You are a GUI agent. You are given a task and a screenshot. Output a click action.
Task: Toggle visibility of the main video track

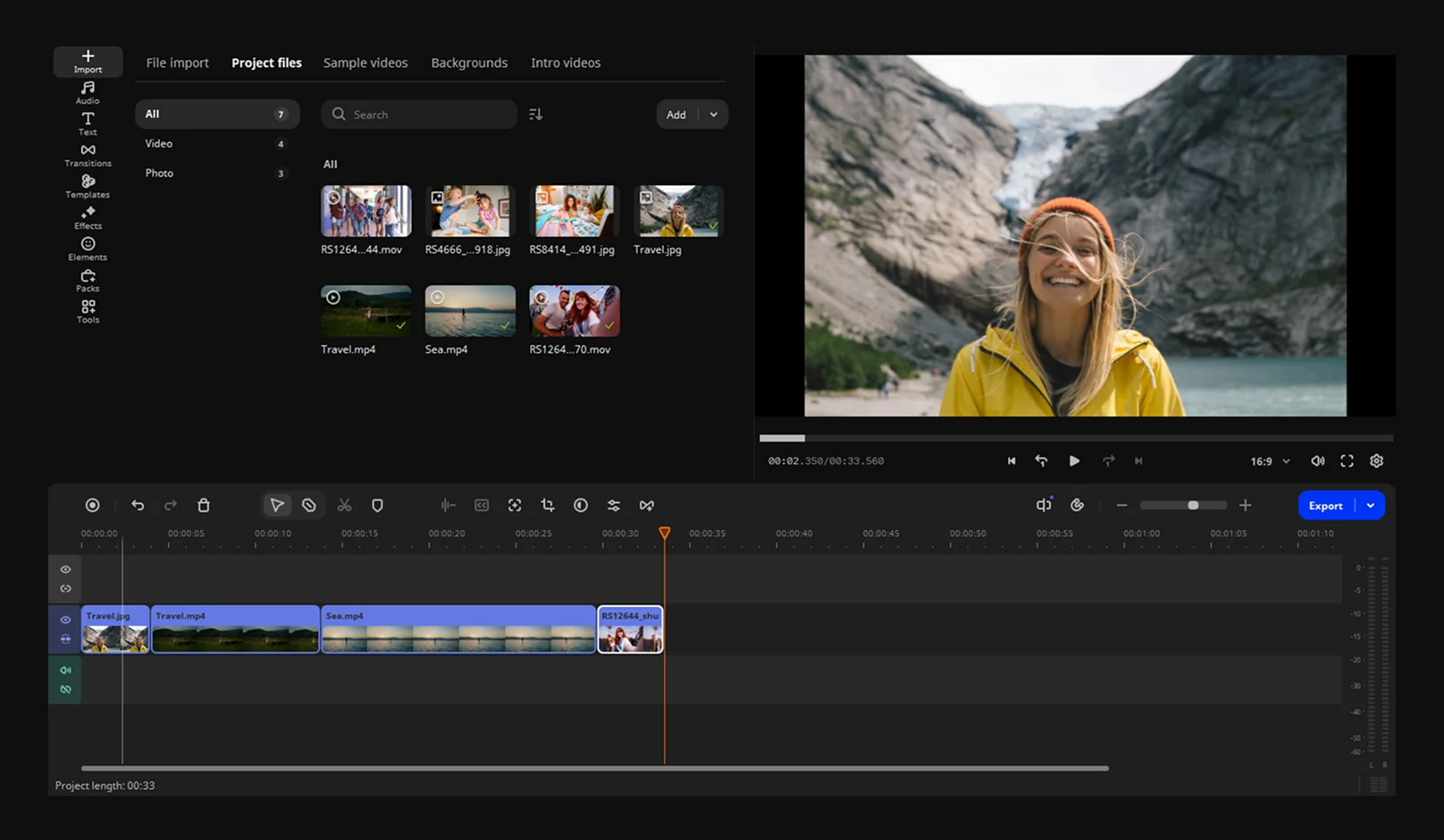click(x=65, y=619)
